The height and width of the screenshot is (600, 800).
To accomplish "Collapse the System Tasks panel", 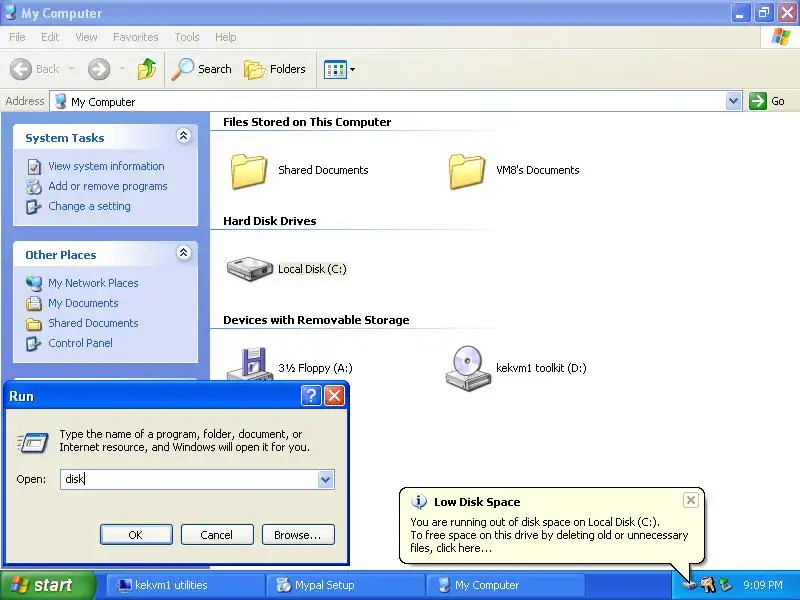I will 183,136.
